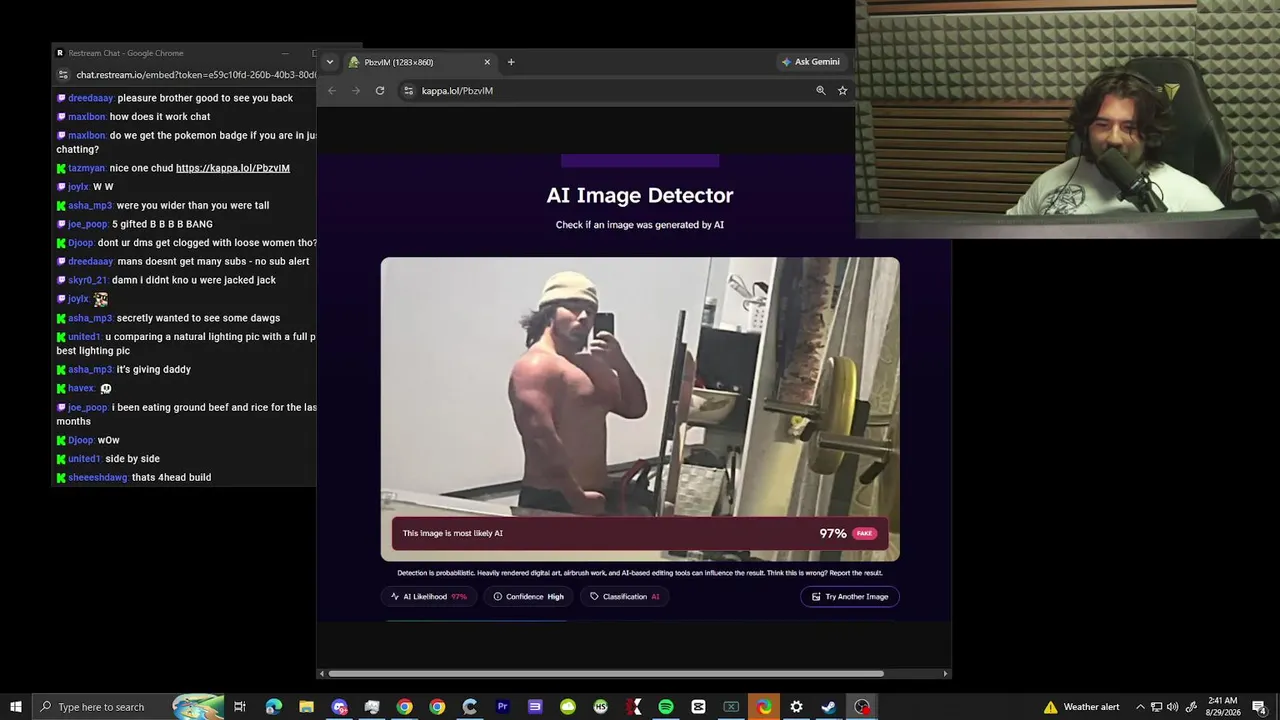
Task: Open CapCut from the taskbar
Action: pyautogui.click(x=698, y=707)
